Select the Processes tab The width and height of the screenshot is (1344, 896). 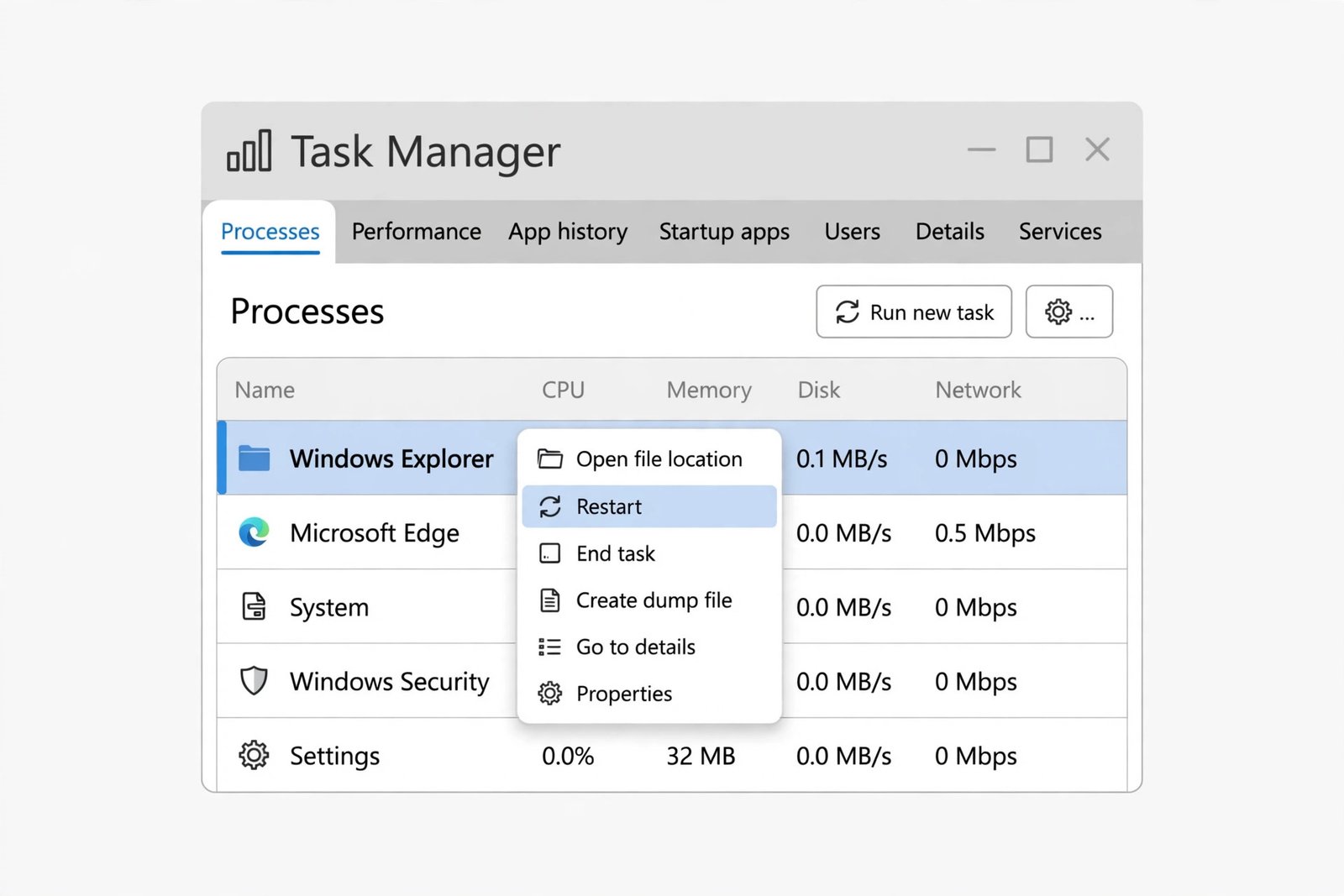[270, 232]
